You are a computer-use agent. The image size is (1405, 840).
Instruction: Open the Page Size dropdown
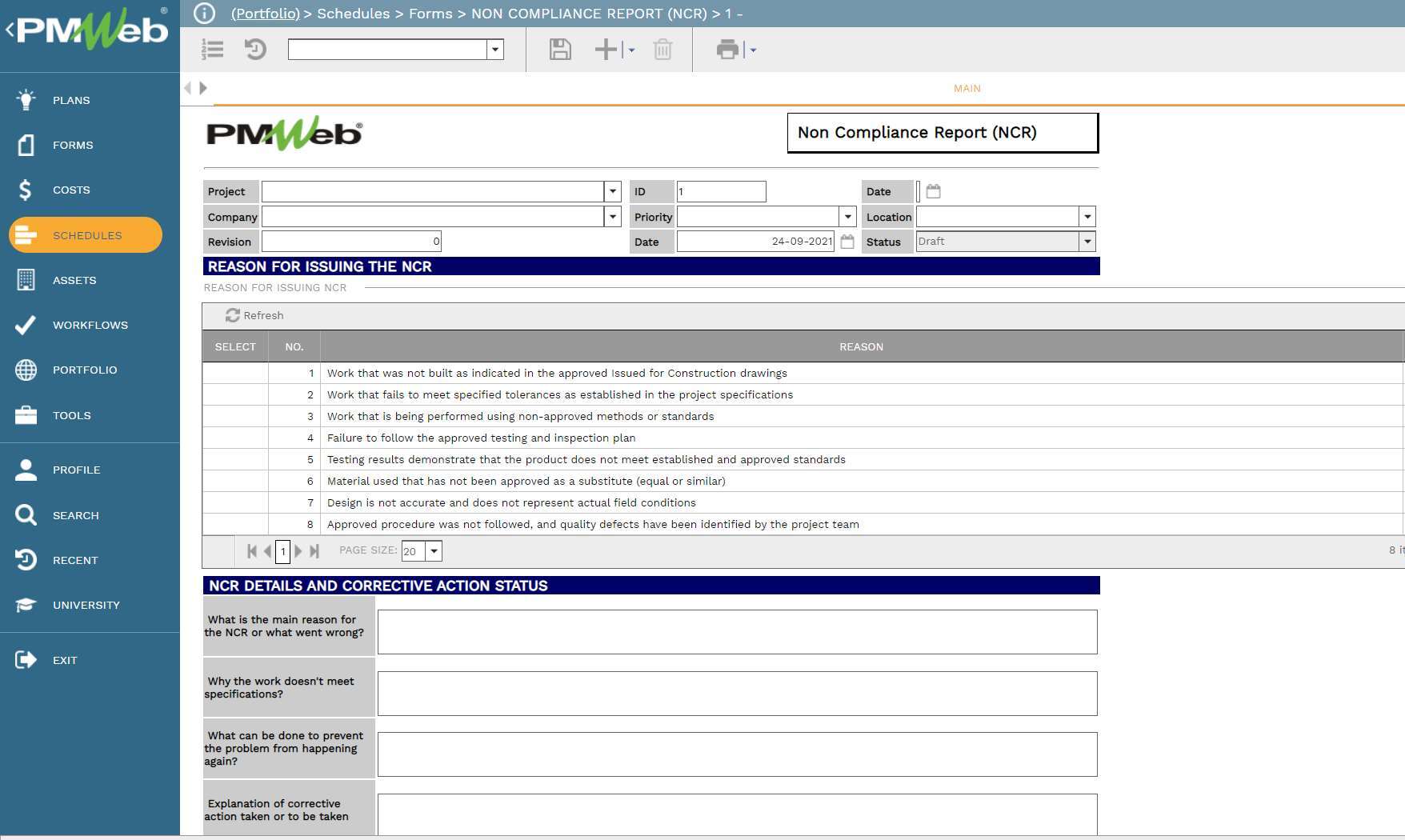434,550
